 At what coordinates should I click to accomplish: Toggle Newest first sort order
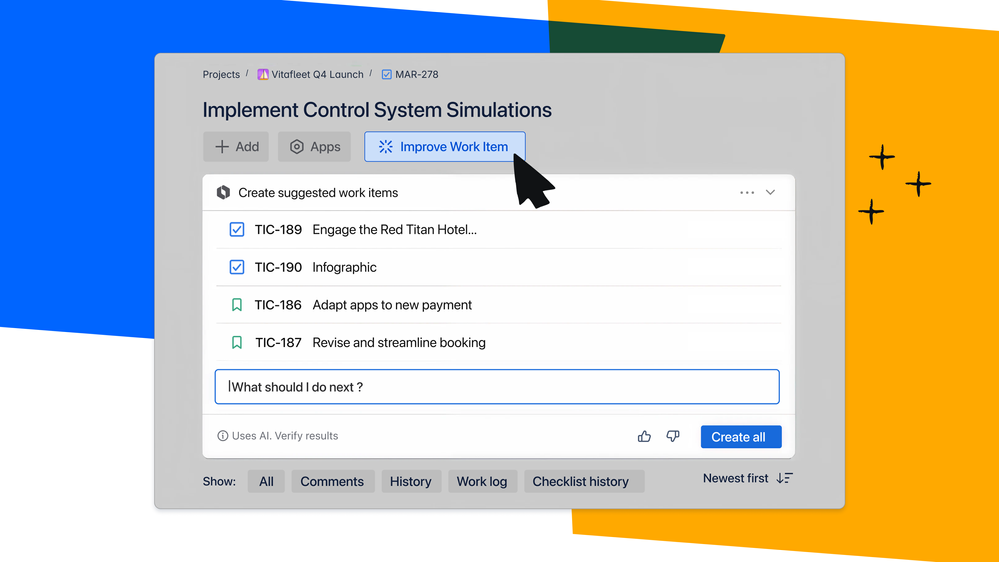pyautogui.click(x=748, y=479)
